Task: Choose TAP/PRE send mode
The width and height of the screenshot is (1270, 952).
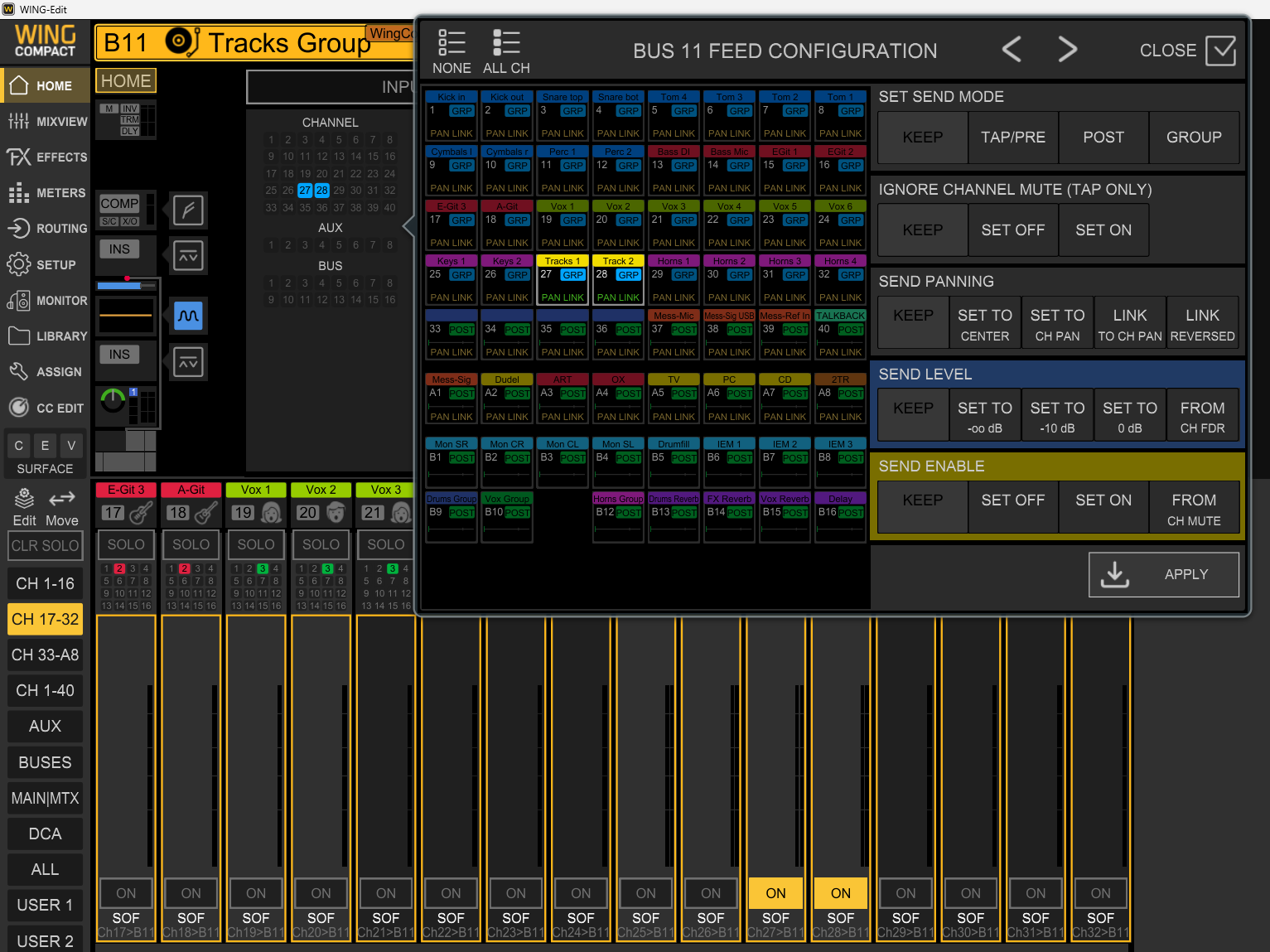Action: [x=1012, y=138]
